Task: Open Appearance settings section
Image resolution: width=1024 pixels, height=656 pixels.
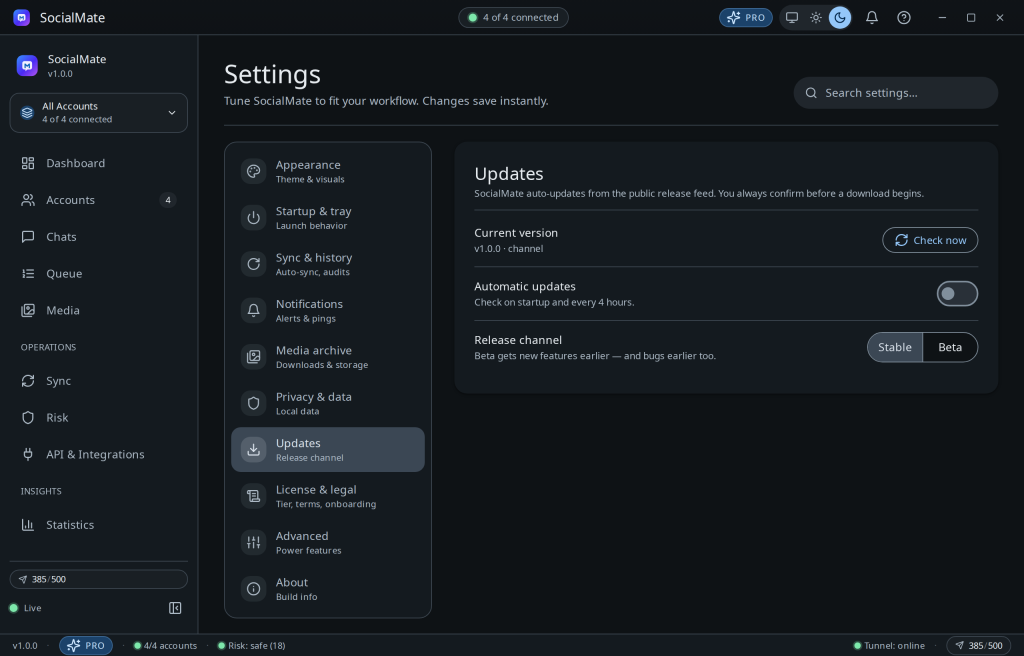Action: 328,171
